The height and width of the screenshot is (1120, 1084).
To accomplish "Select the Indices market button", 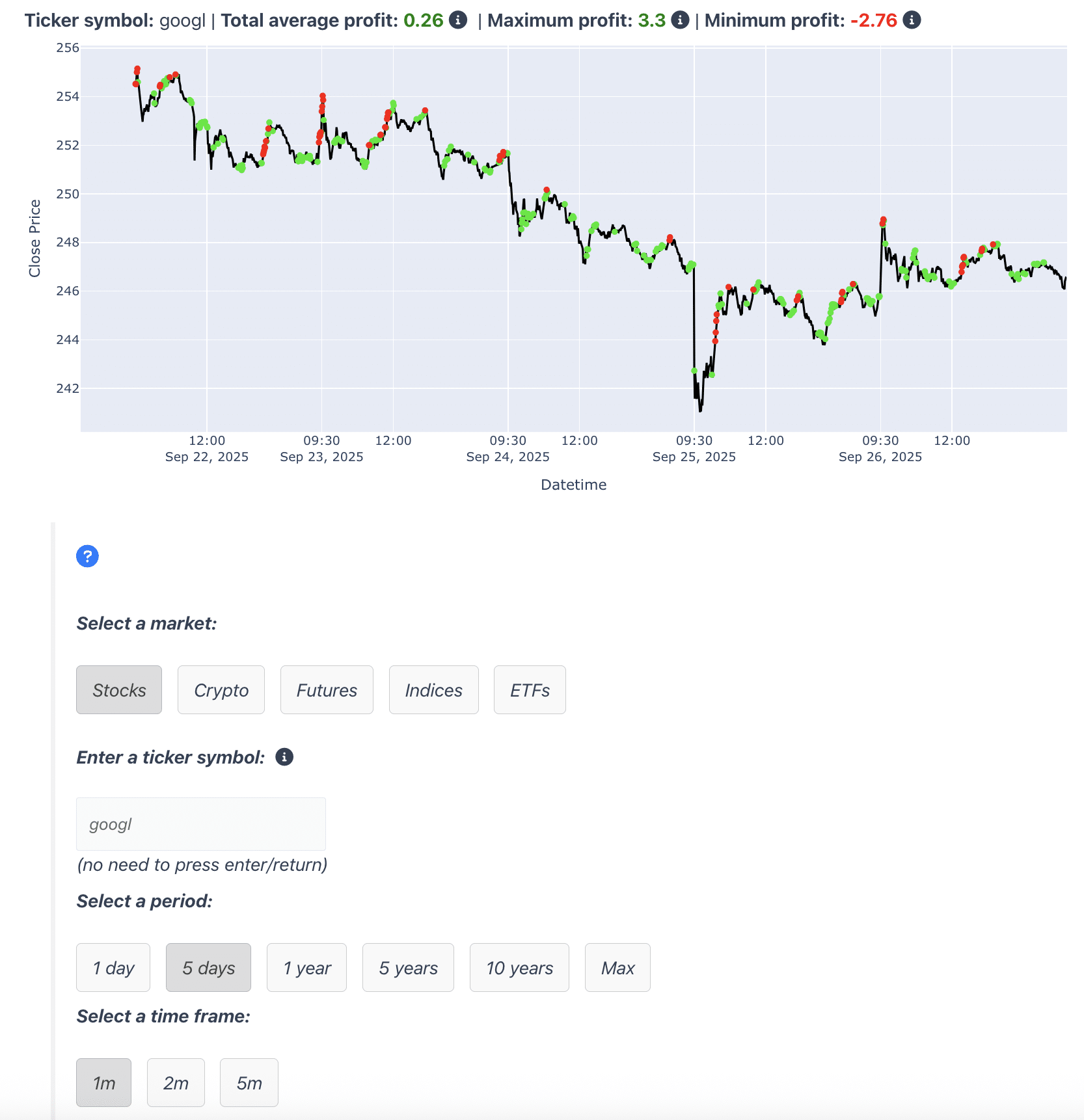I will click(433, 689).
